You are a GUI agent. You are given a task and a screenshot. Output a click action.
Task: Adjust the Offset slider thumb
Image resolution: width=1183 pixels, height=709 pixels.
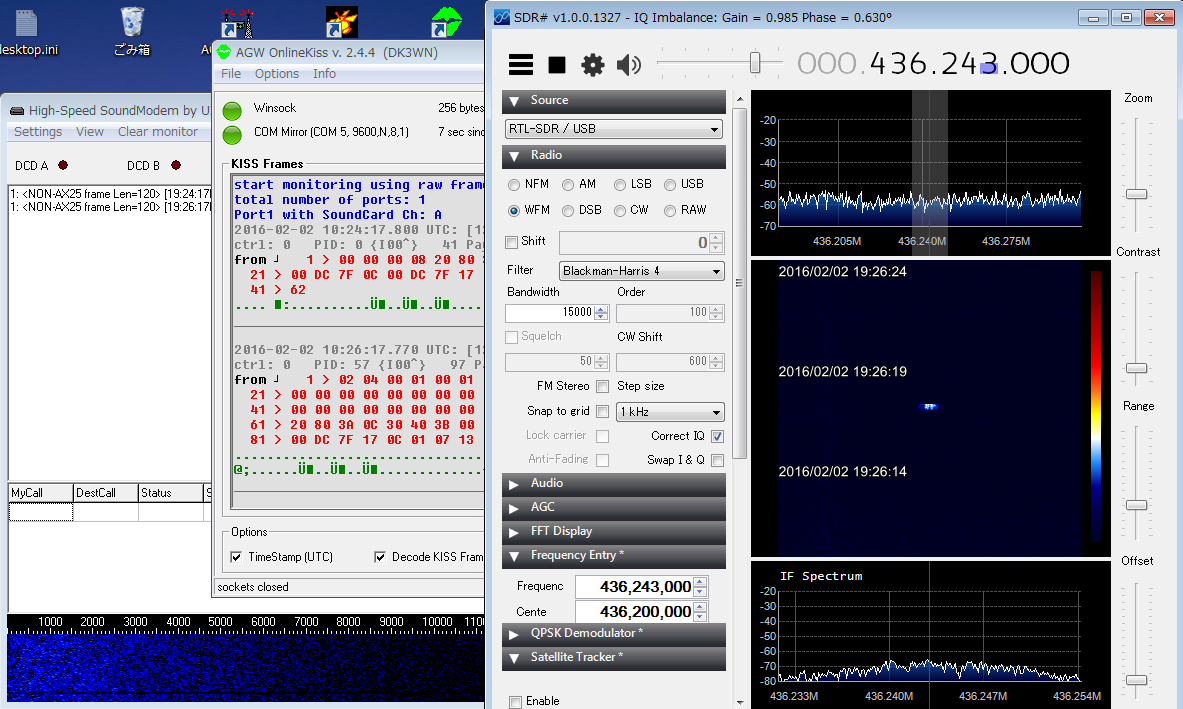click(x=1136, y=680)
